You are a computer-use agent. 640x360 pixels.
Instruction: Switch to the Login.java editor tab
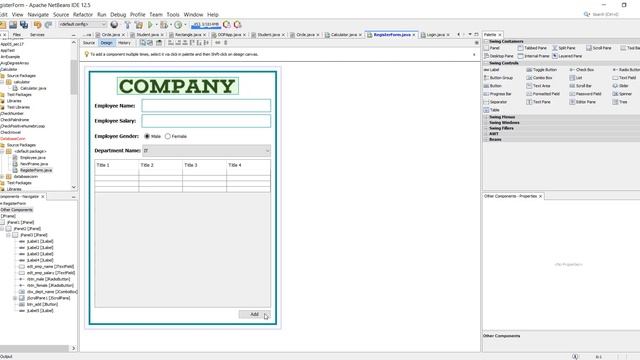pos(435,35)
